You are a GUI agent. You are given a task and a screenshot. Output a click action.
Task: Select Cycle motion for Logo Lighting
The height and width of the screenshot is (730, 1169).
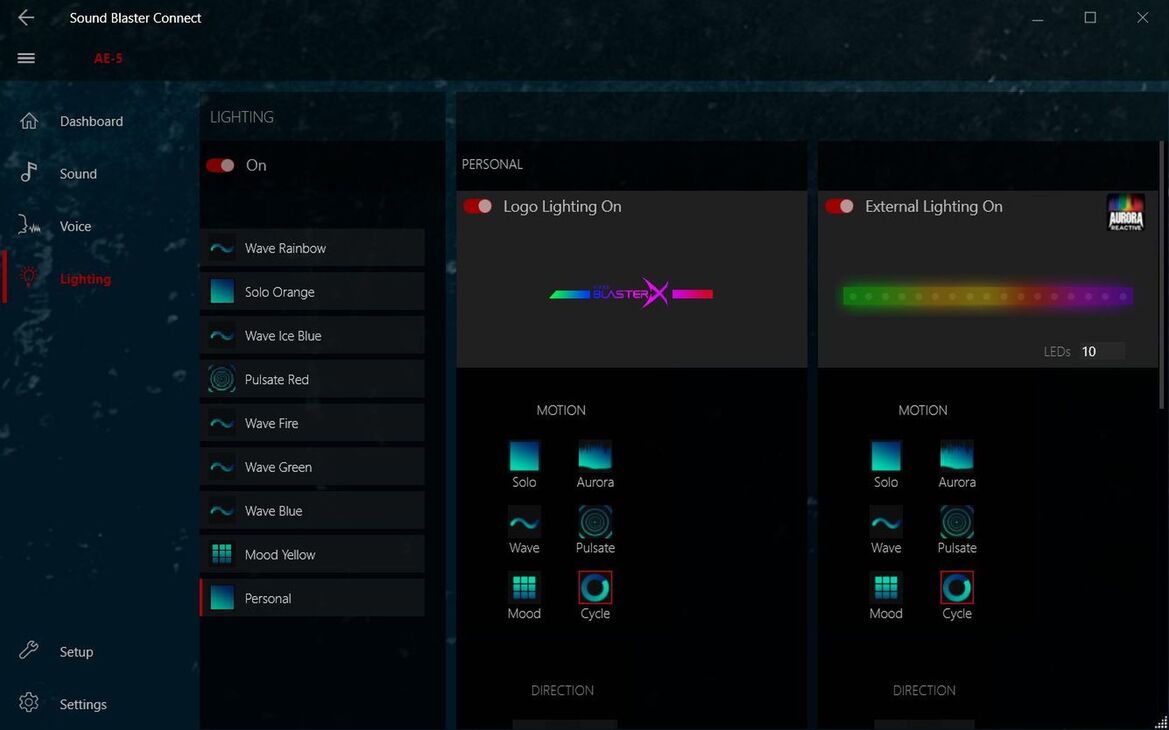tap(595, 588)
